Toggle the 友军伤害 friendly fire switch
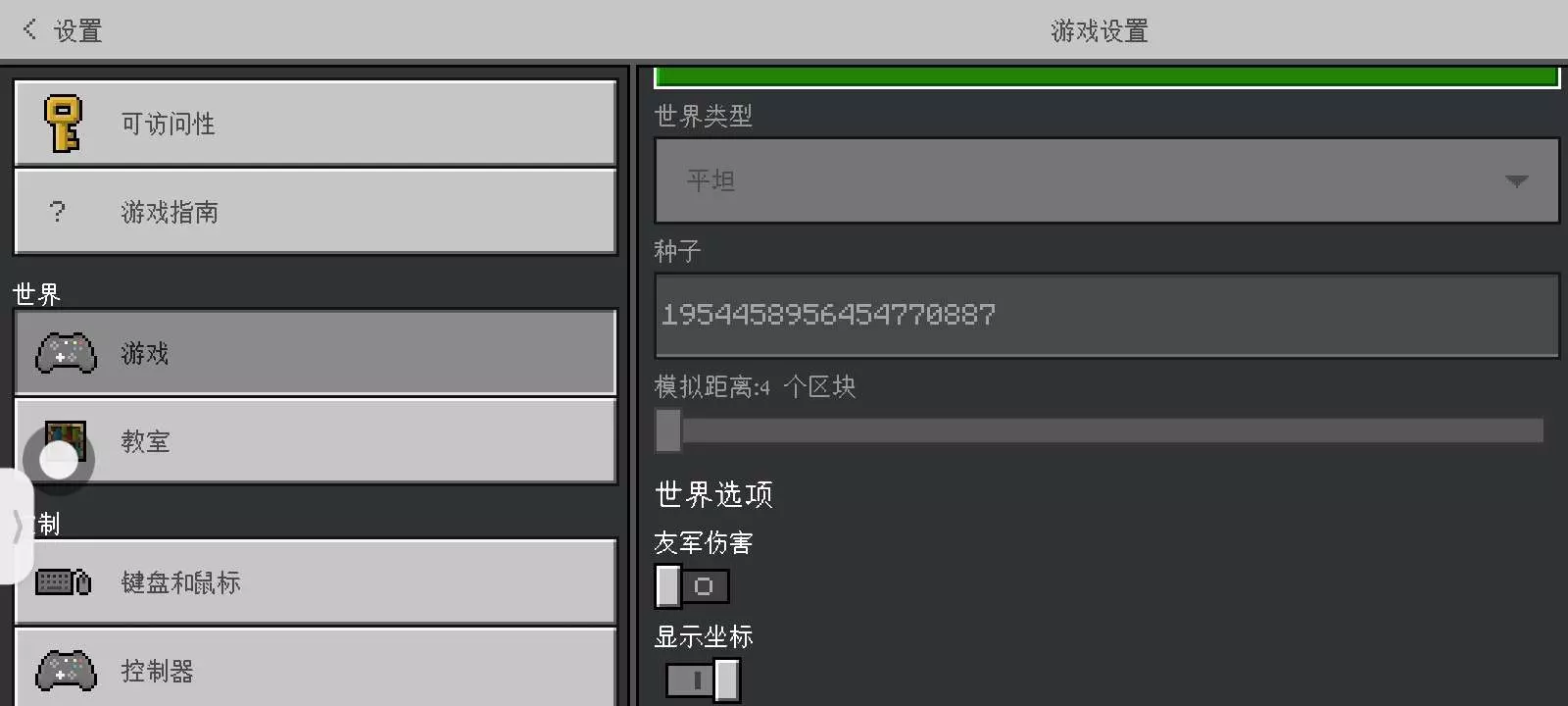The width and height of the screenshot is (1568, 706). [692, 586]
